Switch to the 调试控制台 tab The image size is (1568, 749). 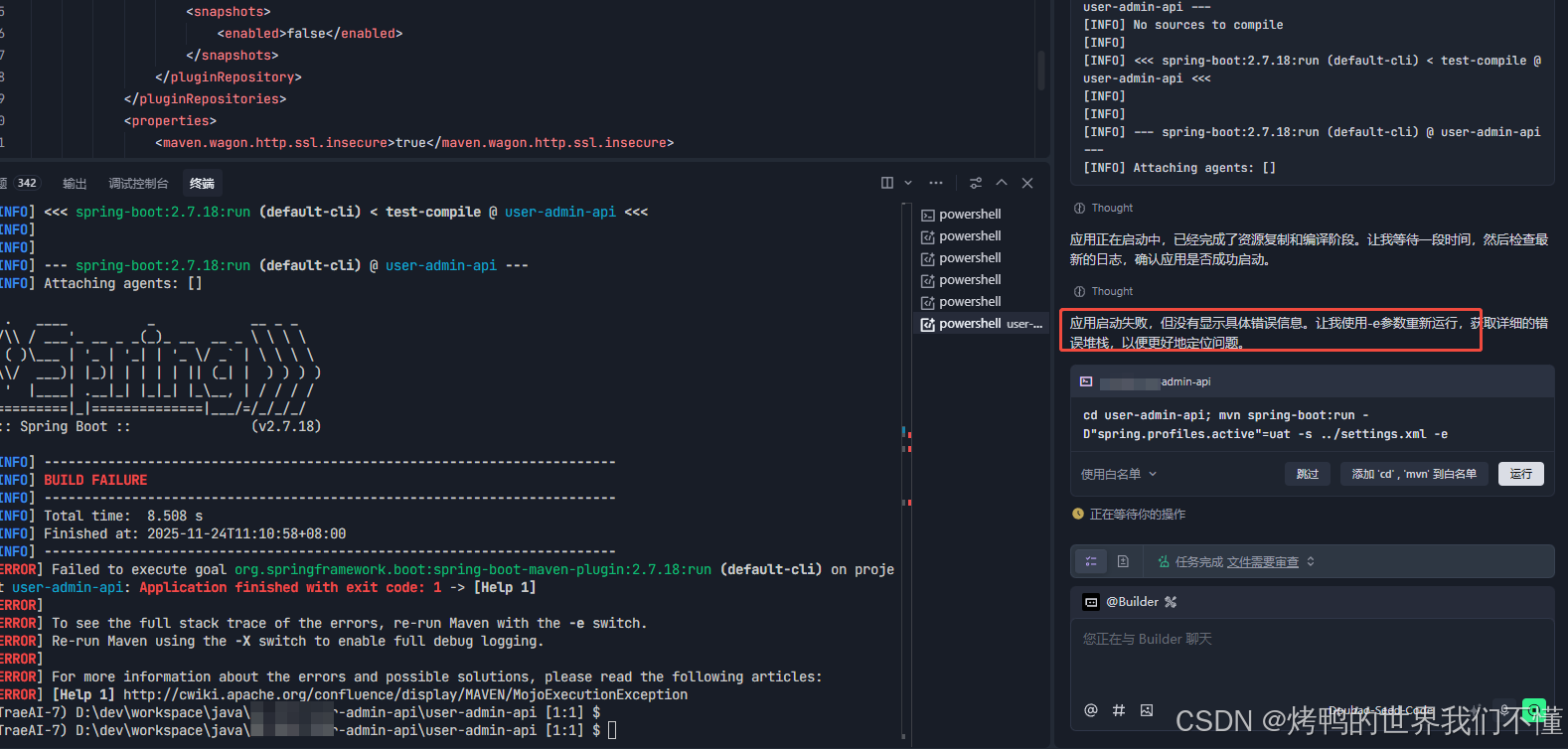point(138,184)
